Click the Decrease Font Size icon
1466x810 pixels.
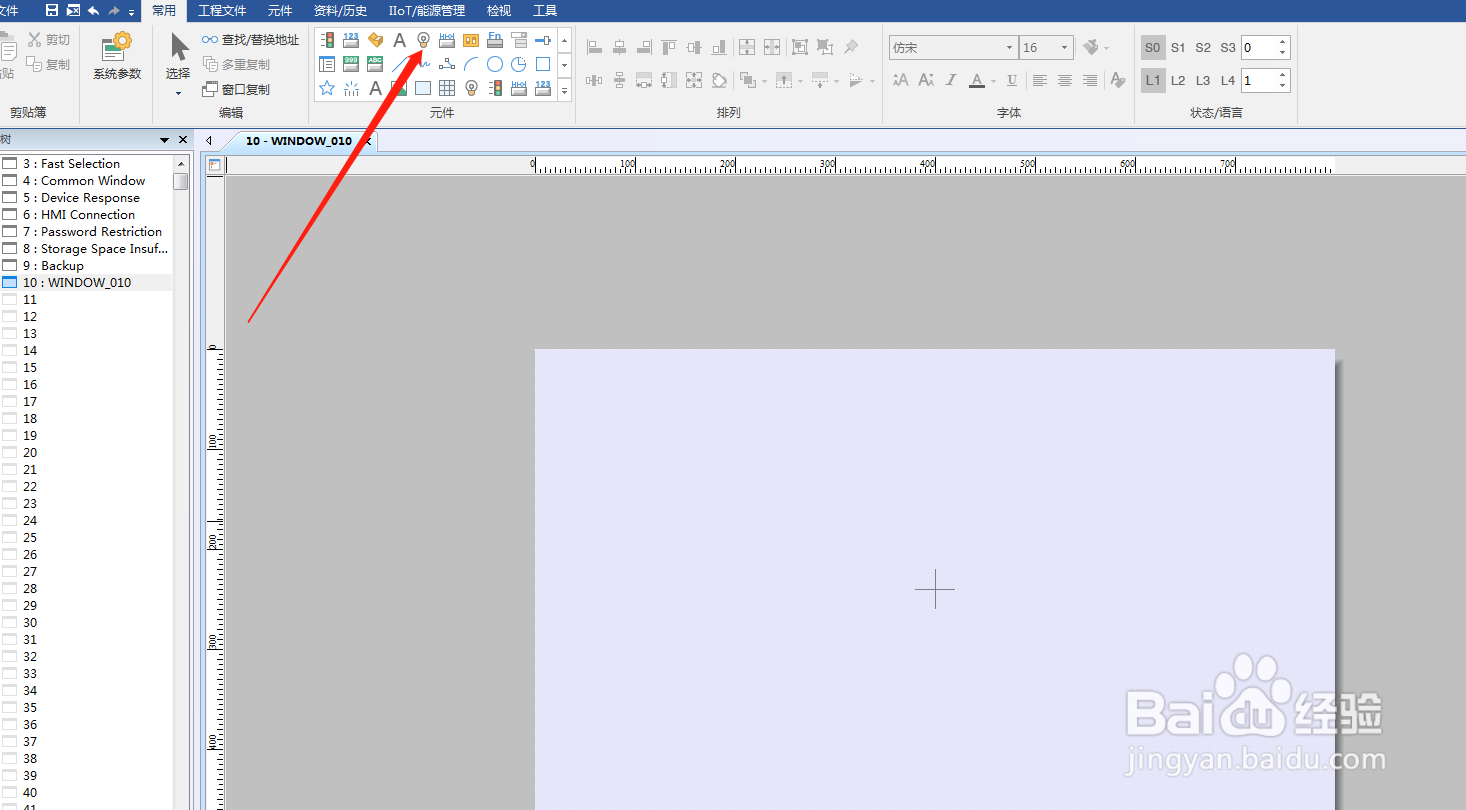[x=926, y=80]
